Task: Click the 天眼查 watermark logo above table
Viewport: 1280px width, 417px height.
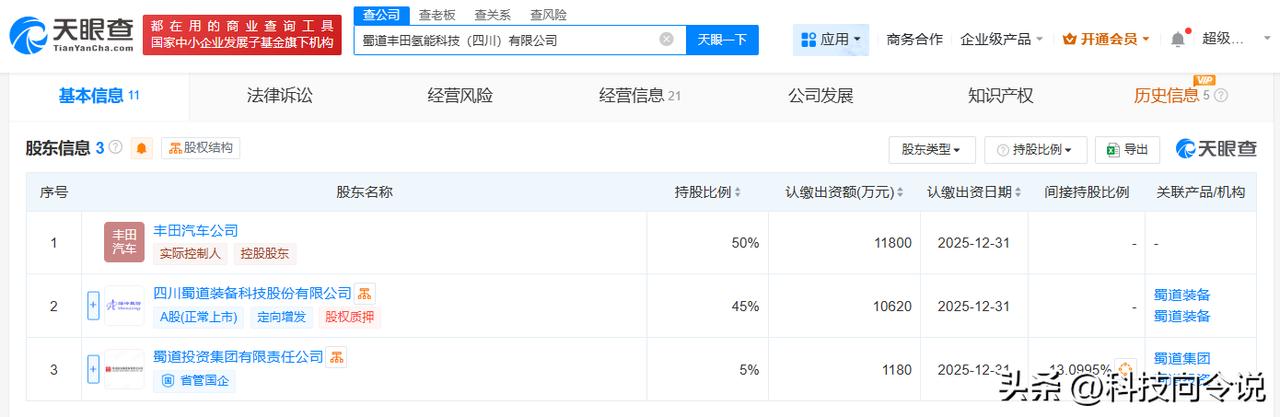Action: pyautogui.click(x=1216, y=149)
